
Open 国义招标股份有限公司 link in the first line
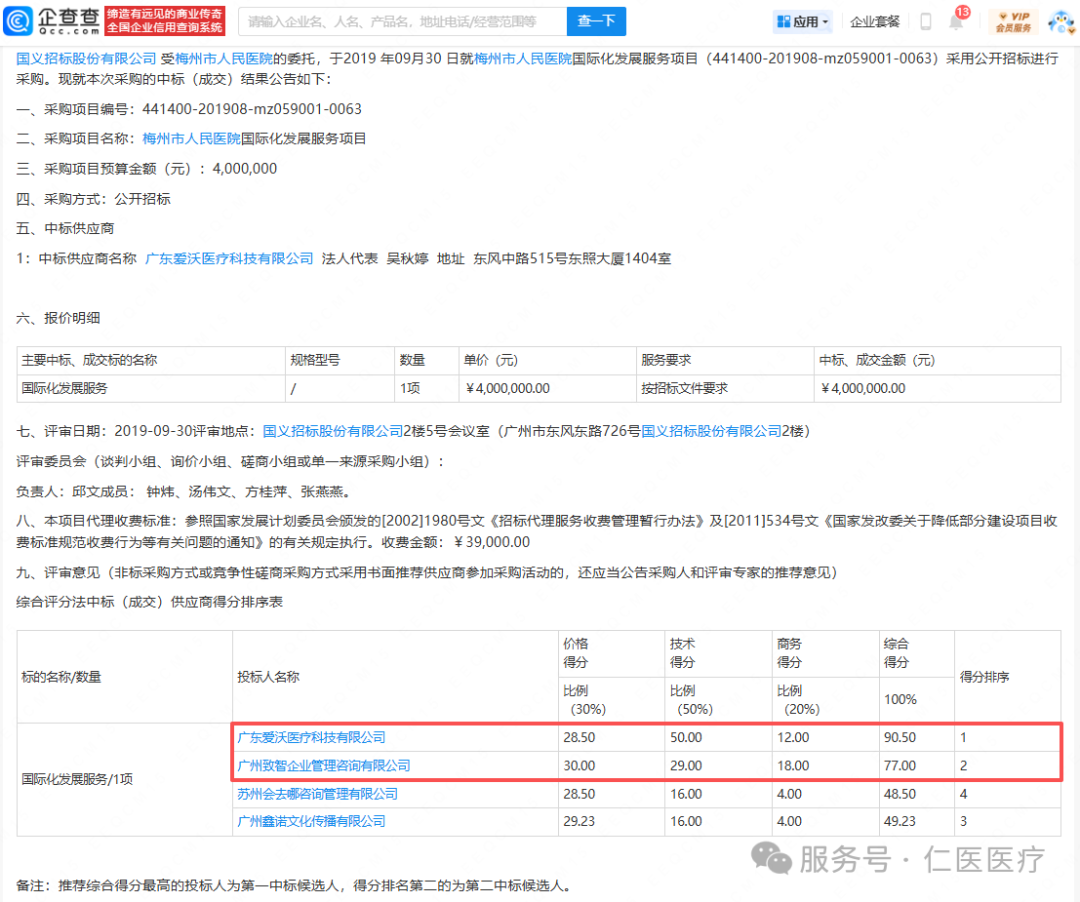(x=87, y=59)
